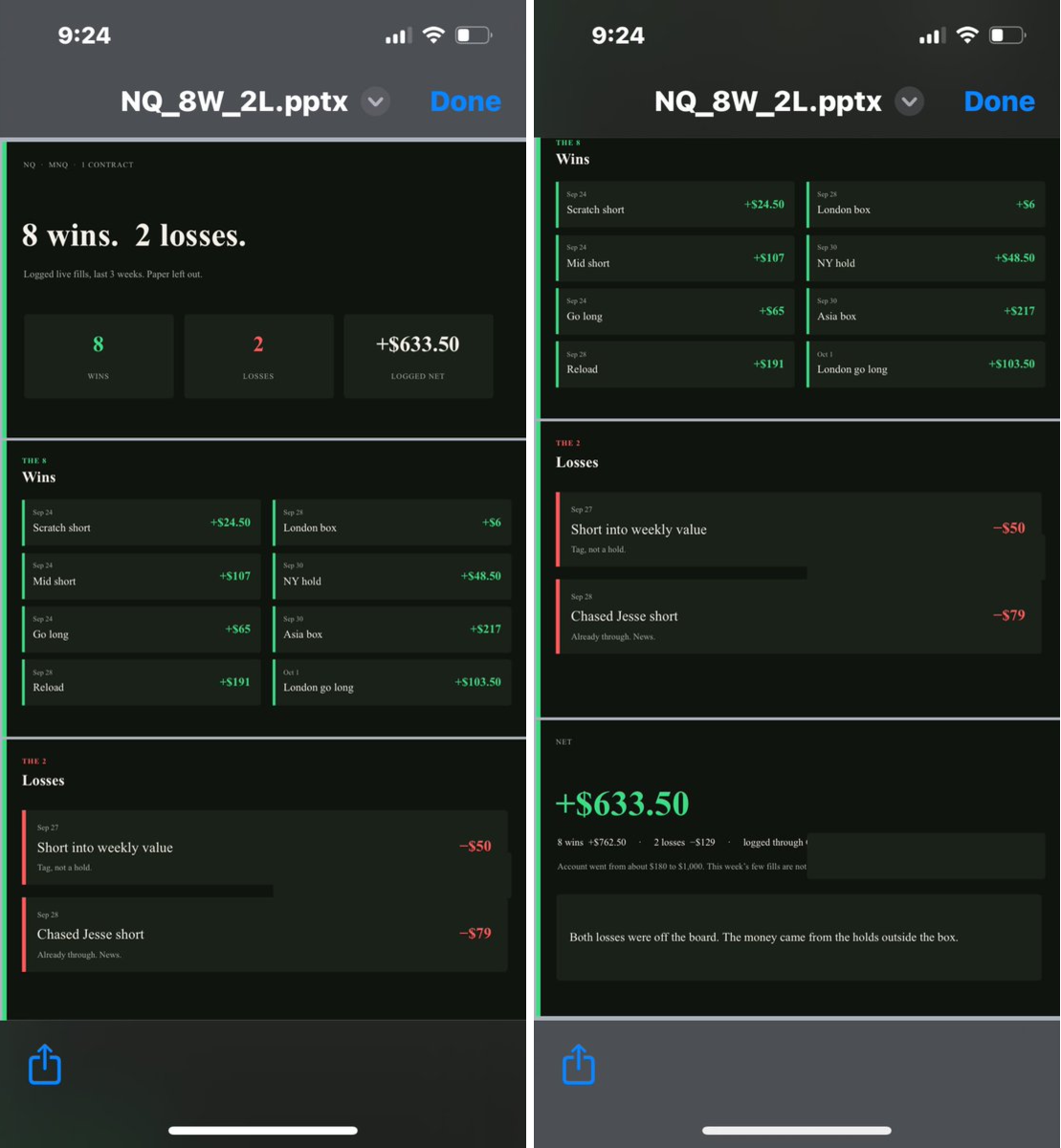
Task: Tap the Losses heading on the right phone
Action: (577, 462)
